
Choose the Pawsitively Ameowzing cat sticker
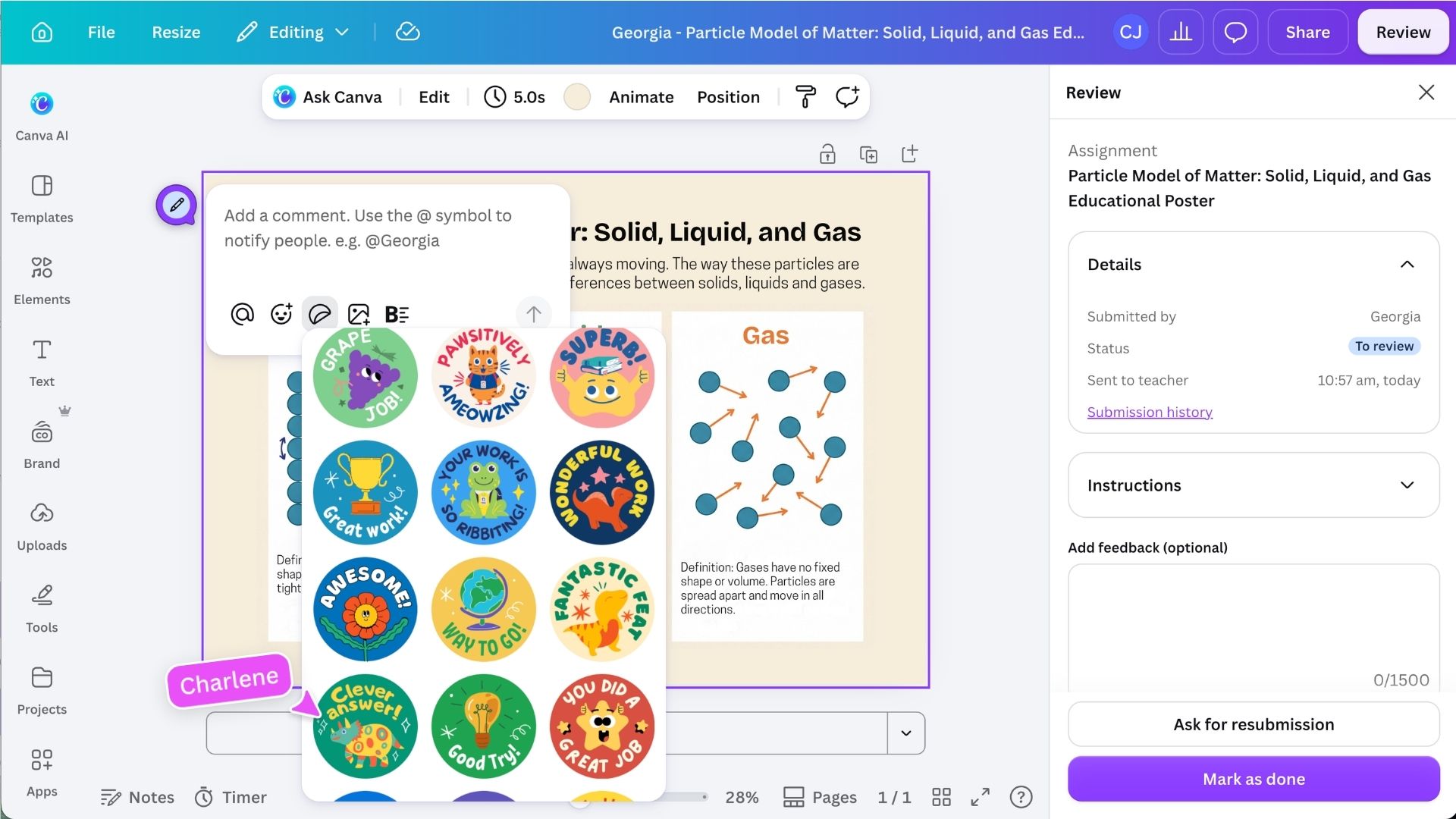tap(484, 376)
